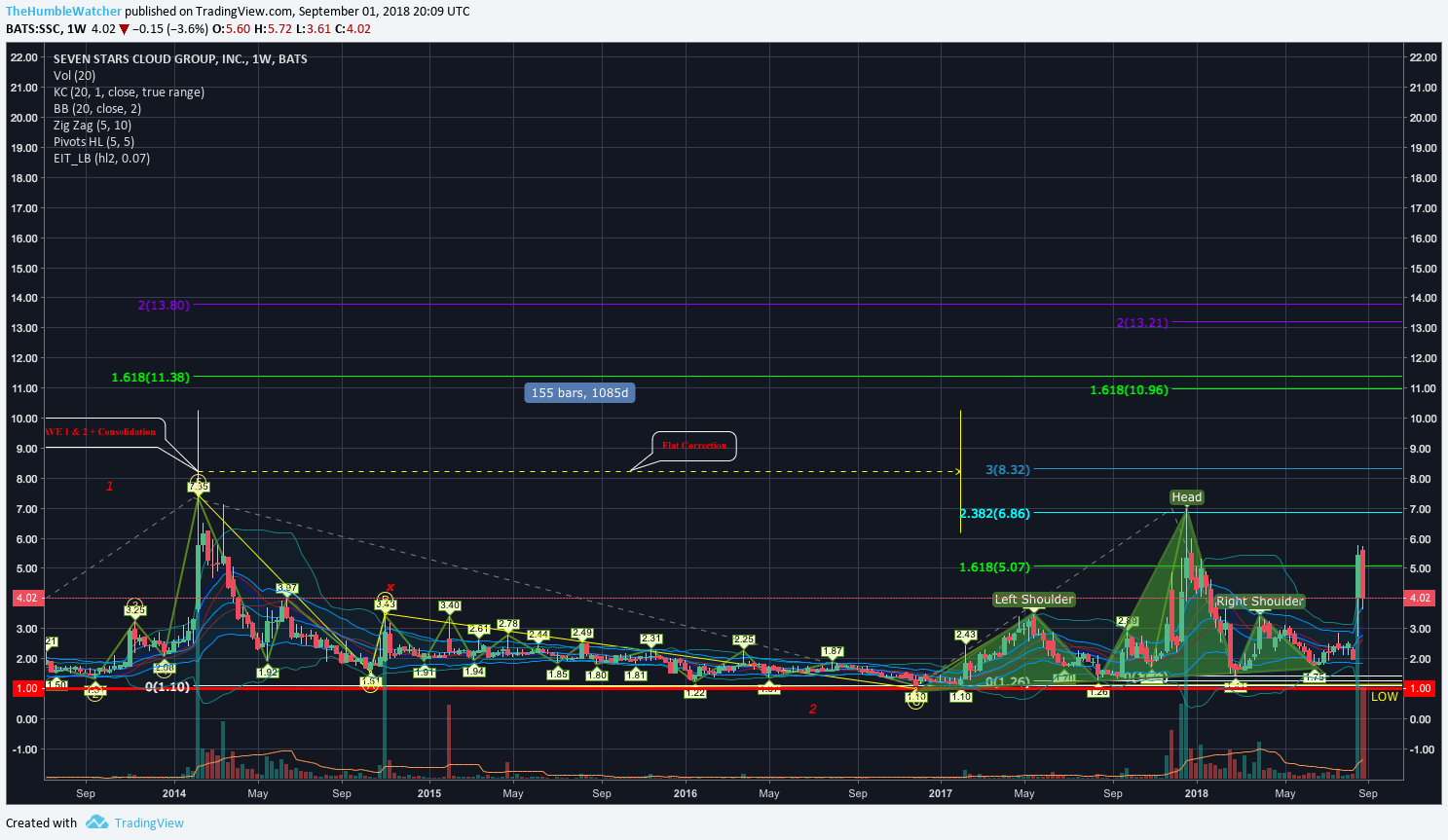Click the purple 2(13.80) Fibonacci level label
The height and width of the screenshot is (840, 1448).
164,305
